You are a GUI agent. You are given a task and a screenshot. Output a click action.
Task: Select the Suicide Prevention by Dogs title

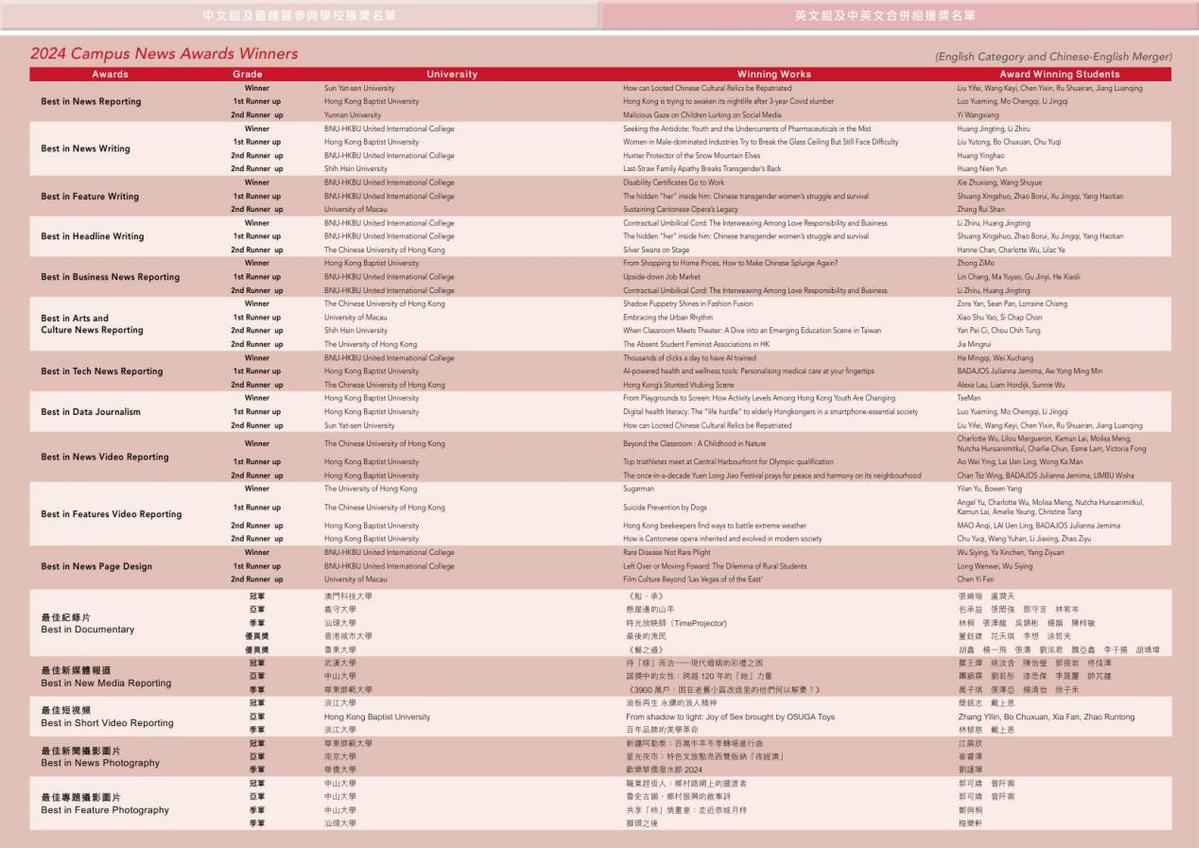[x=664, y=507]
